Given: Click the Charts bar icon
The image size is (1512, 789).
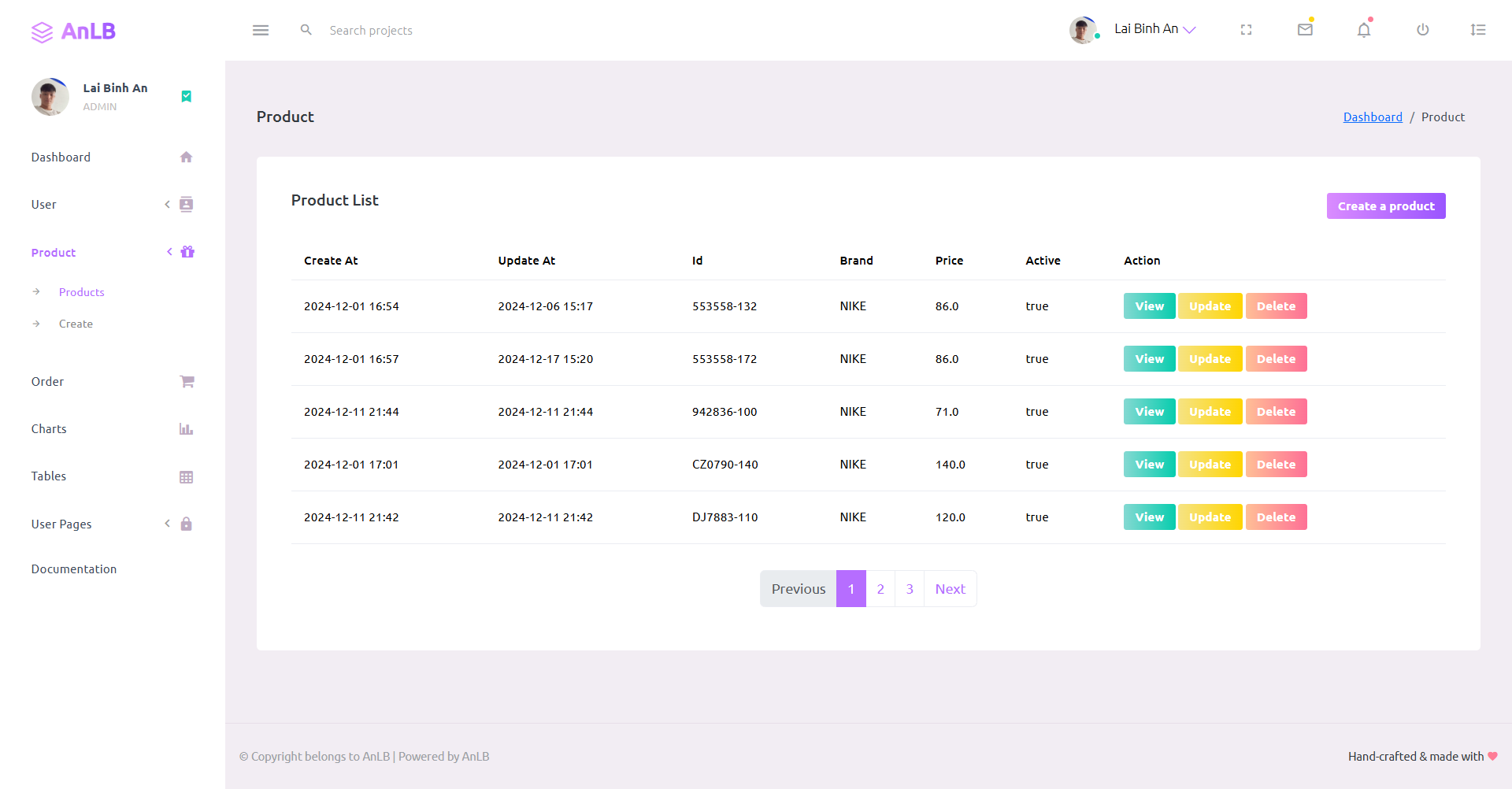Looking at the screenshot, I should coord(187,429).
